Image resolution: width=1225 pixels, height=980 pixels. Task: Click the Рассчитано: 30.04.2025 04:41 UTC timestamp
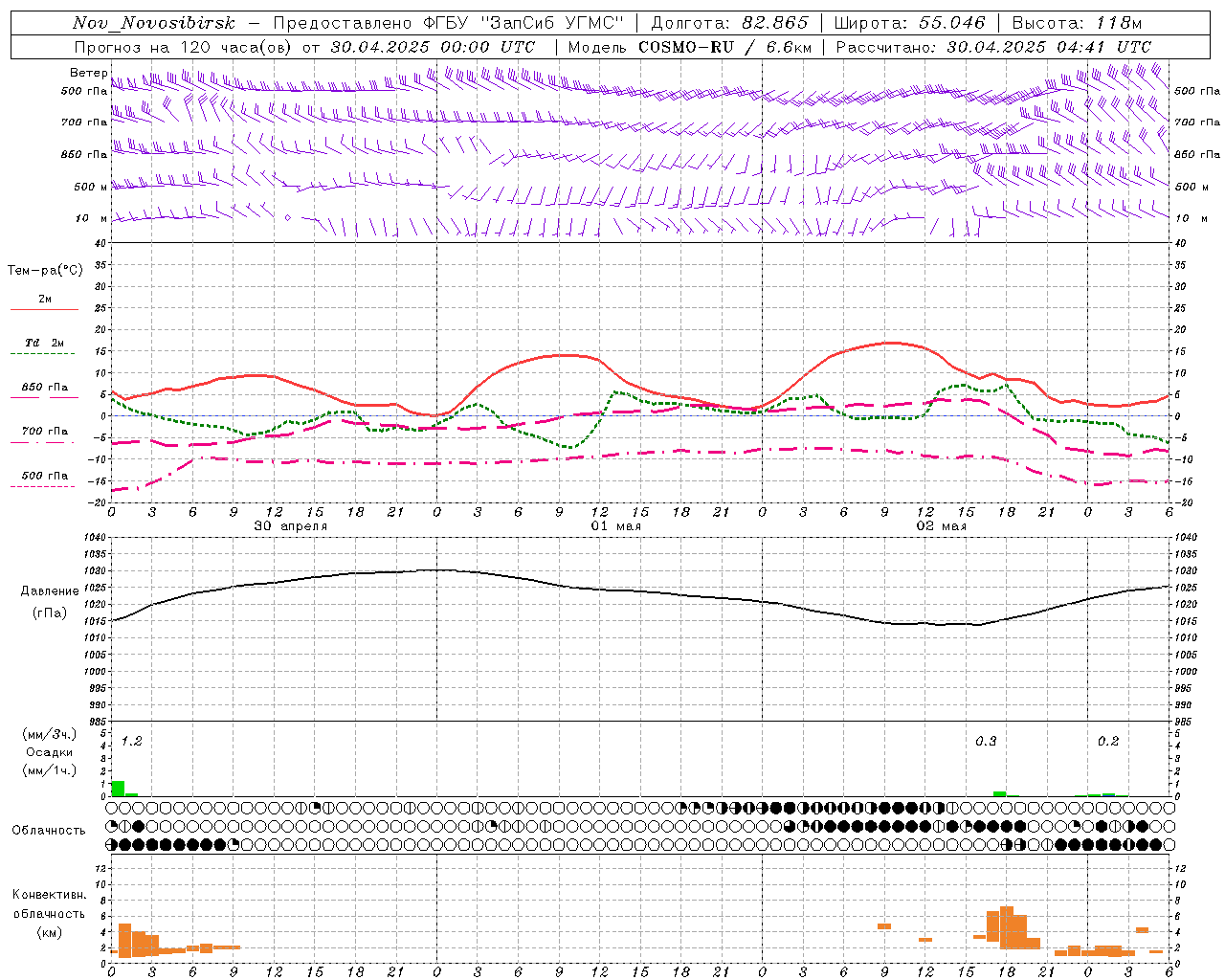point(993,47)
